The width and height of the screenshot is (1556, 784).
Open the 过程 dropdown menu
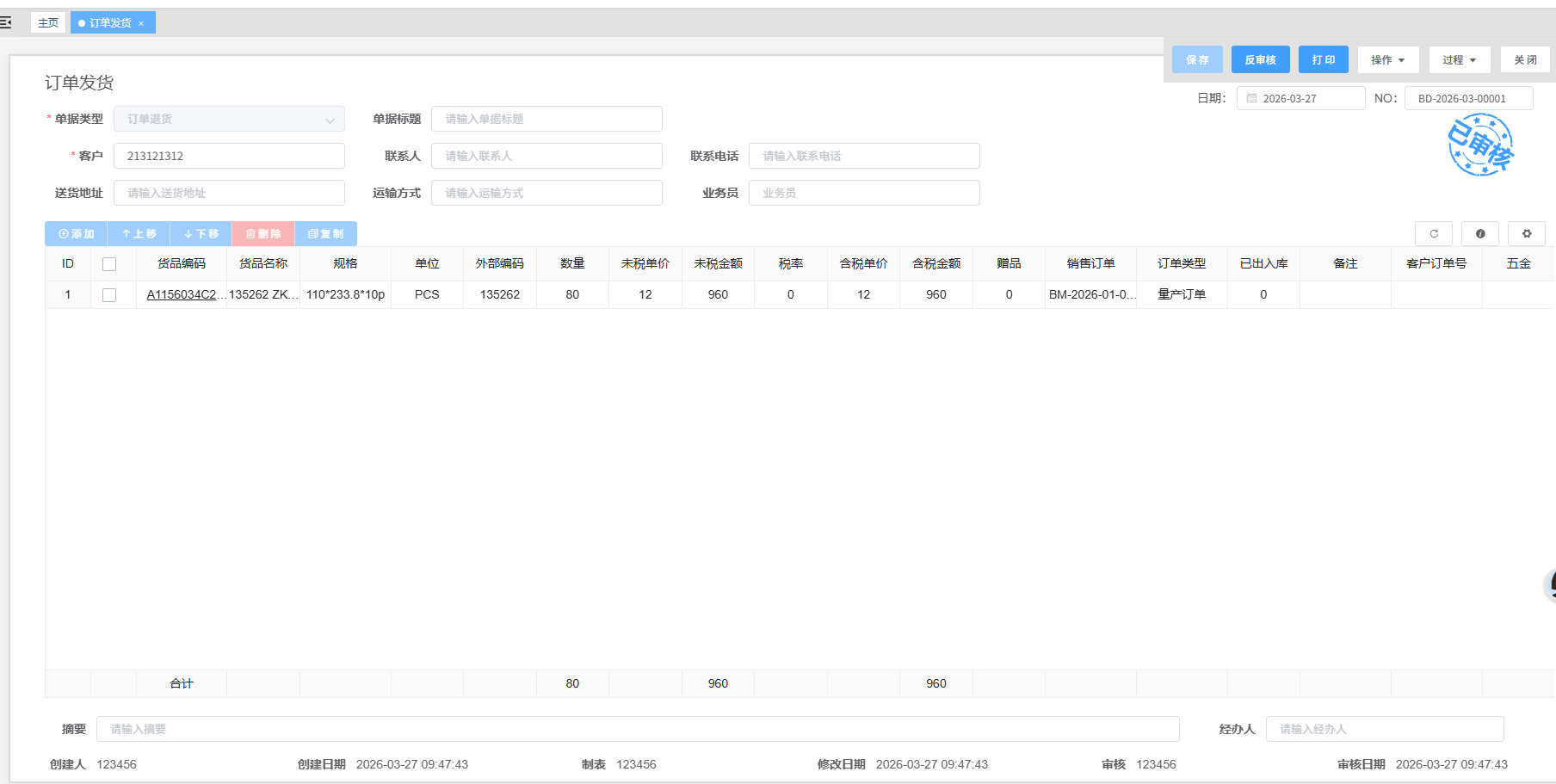1459,59
